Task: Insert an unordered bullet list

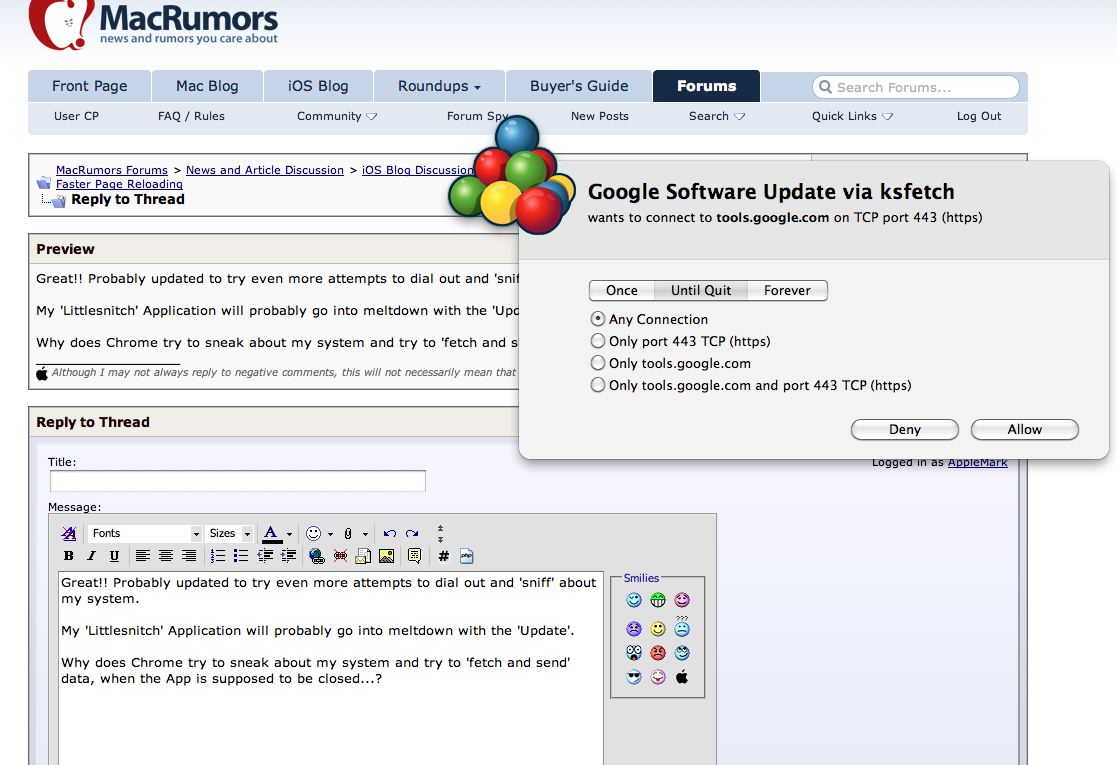Action: [x=241, y=556]
